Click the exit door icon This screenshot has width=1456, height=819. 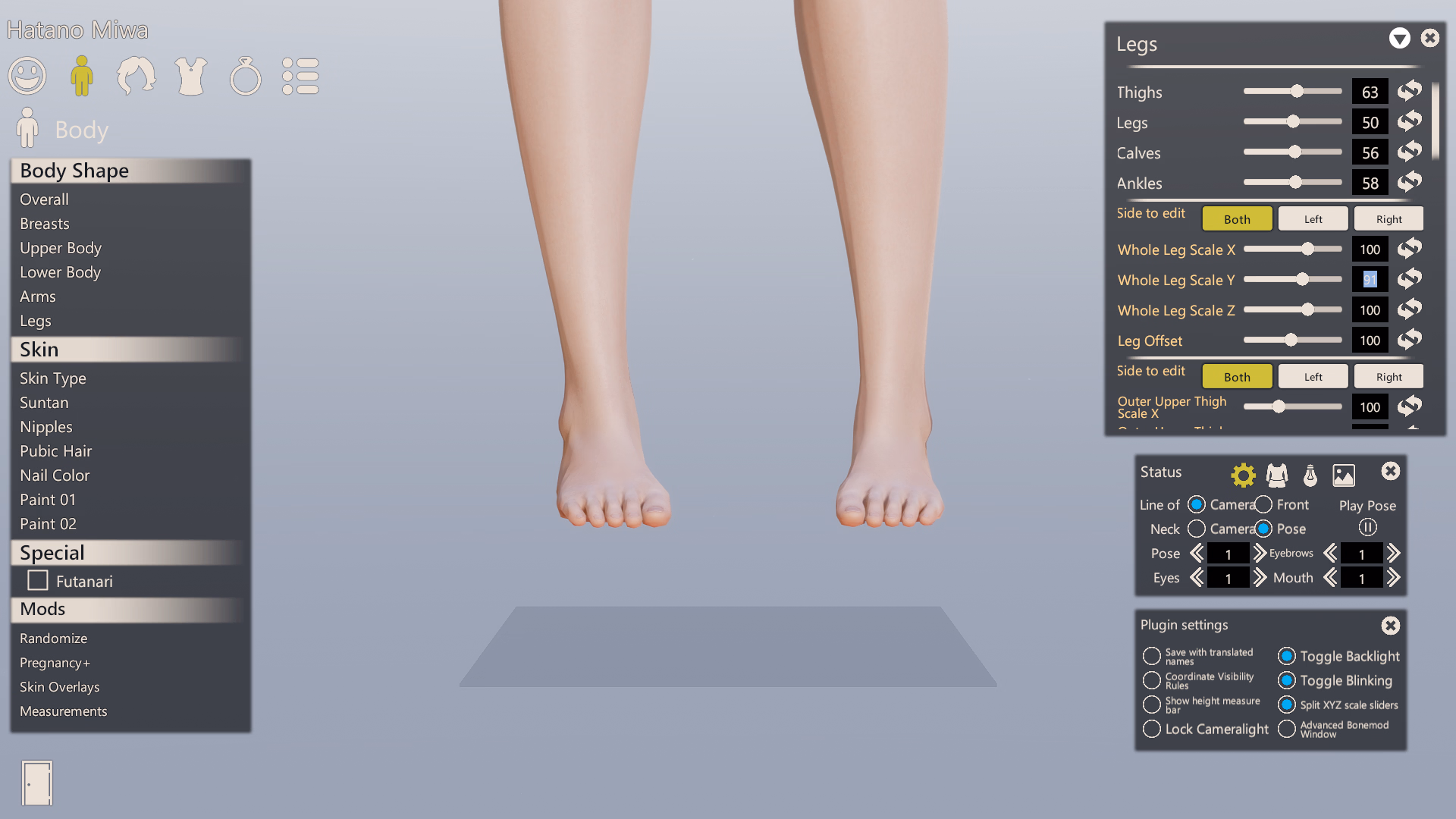pos(36,783)
